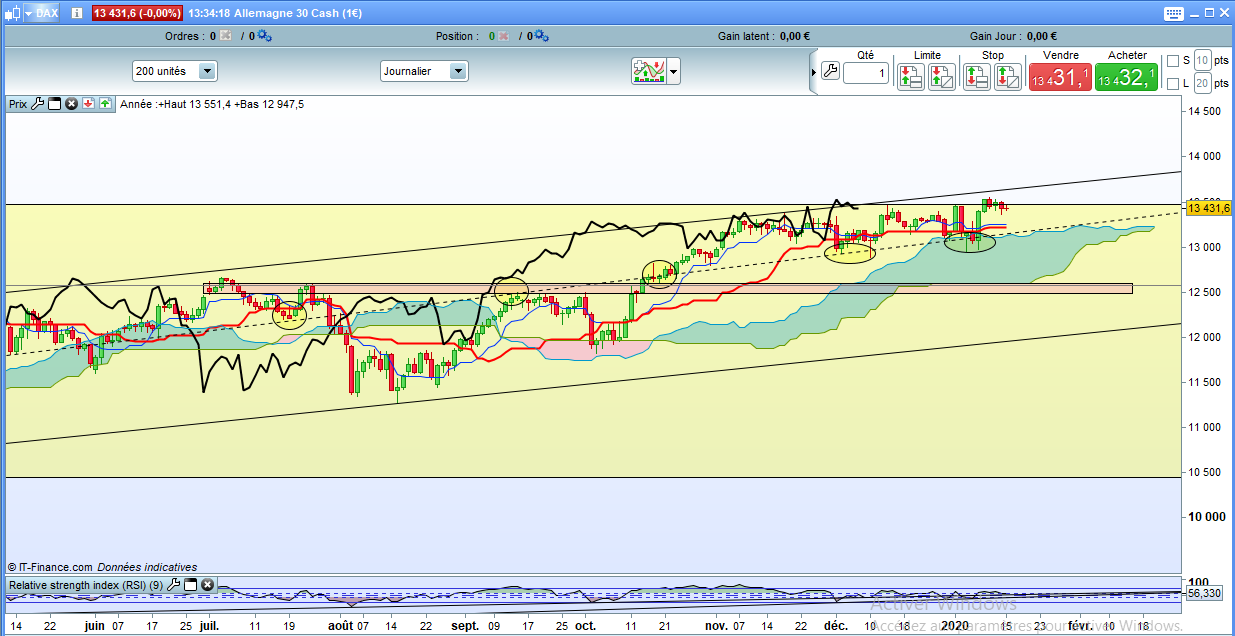The width and height of the screenshot is (1235, 636).
Task: Expand the Journalier timeframe dropdown
Action: click(x=458, y=71)
